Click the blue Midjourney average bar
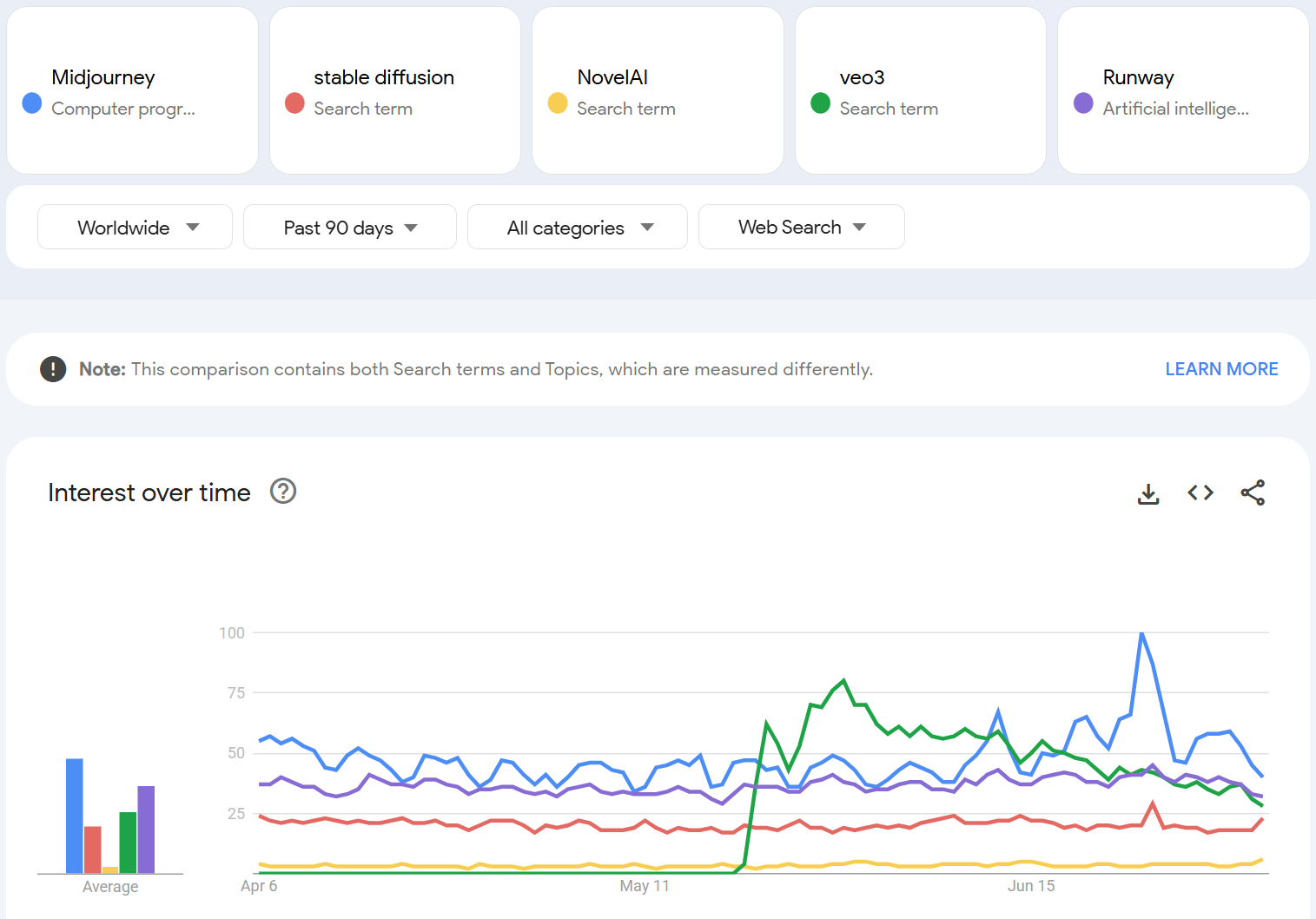The height and width of the screenshot is (919, 1316). (x=75, y=816)
